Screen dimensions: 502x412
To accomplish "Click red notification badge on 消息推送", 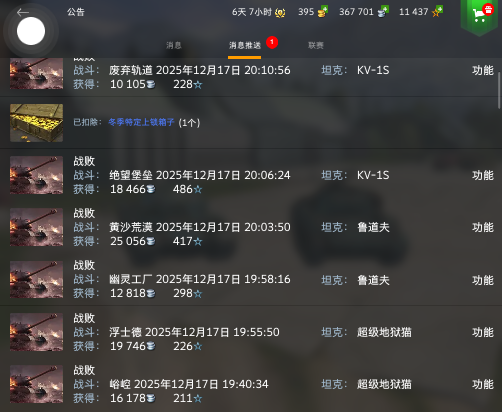I will (x=272, y=42).
